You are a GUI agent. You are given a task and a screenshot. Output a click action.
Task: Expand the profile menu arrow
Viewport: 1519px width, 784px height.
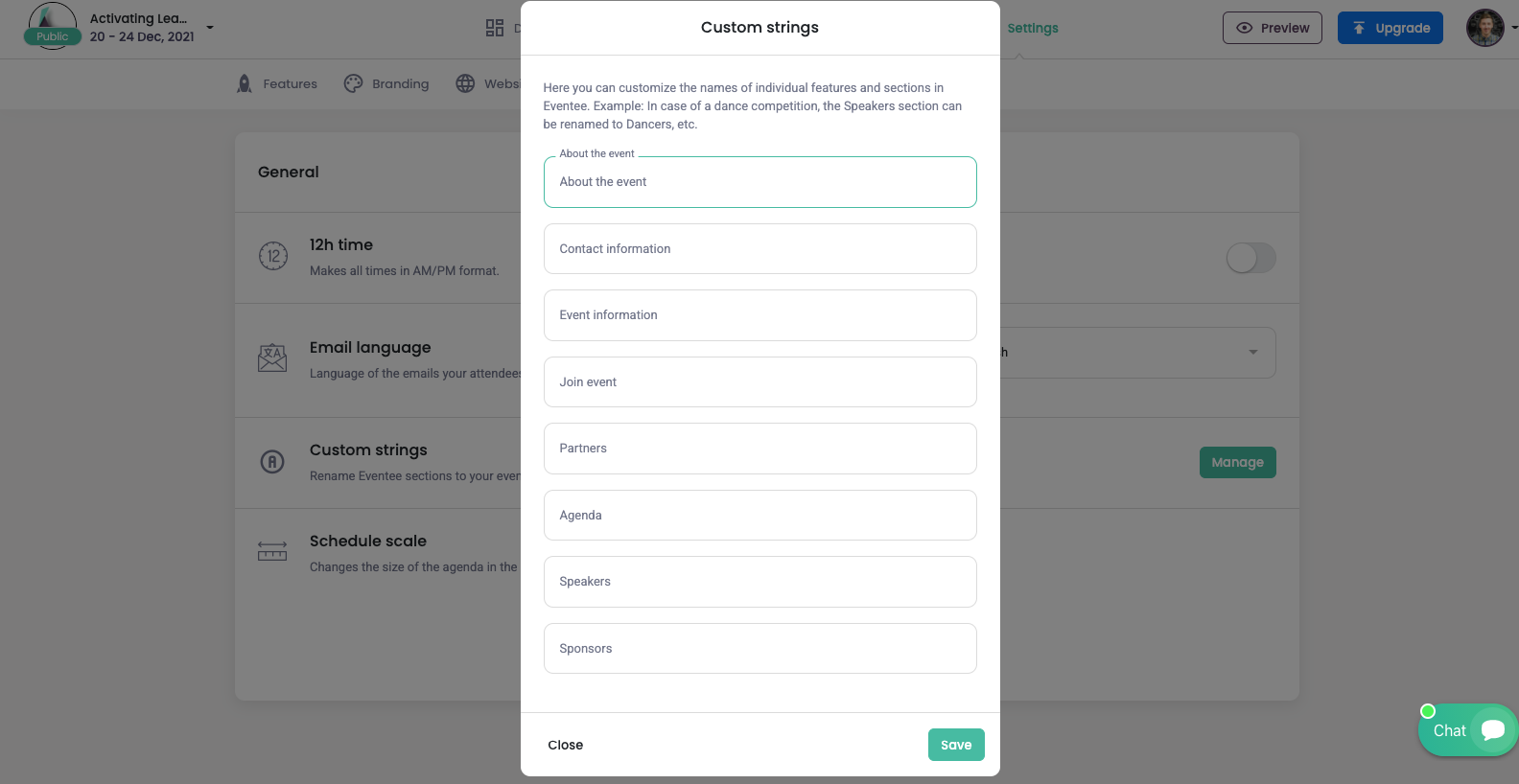click(x=1514, y=28)
